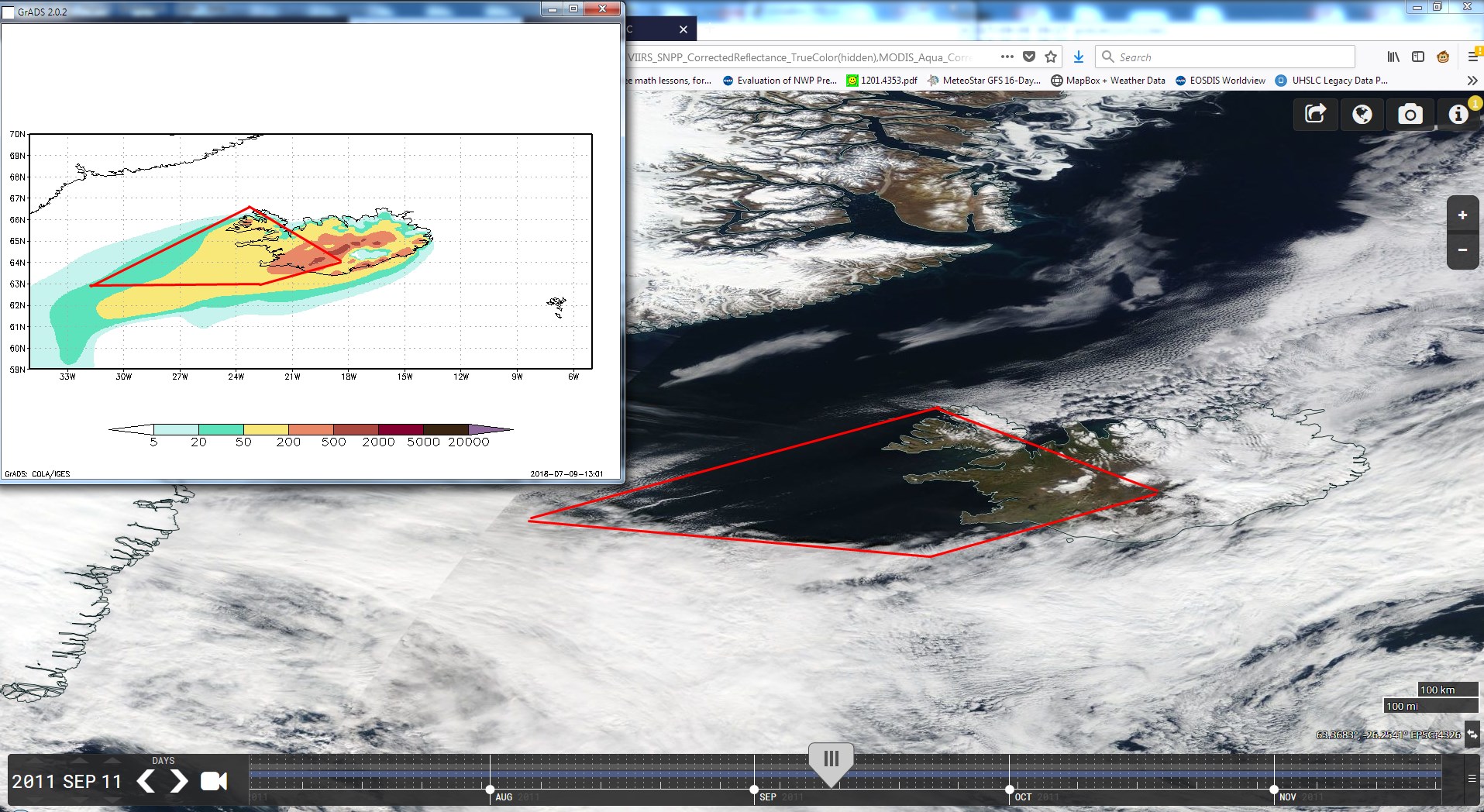The image size is (1484, 812).
Task: Close the current browser tab
Action: 683,29
